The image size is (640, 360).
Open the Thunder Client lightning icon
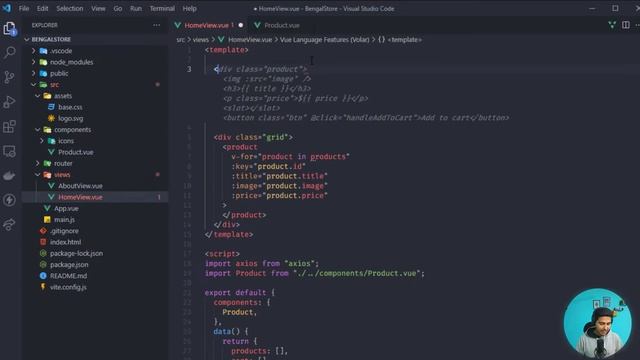coord(9,200)
